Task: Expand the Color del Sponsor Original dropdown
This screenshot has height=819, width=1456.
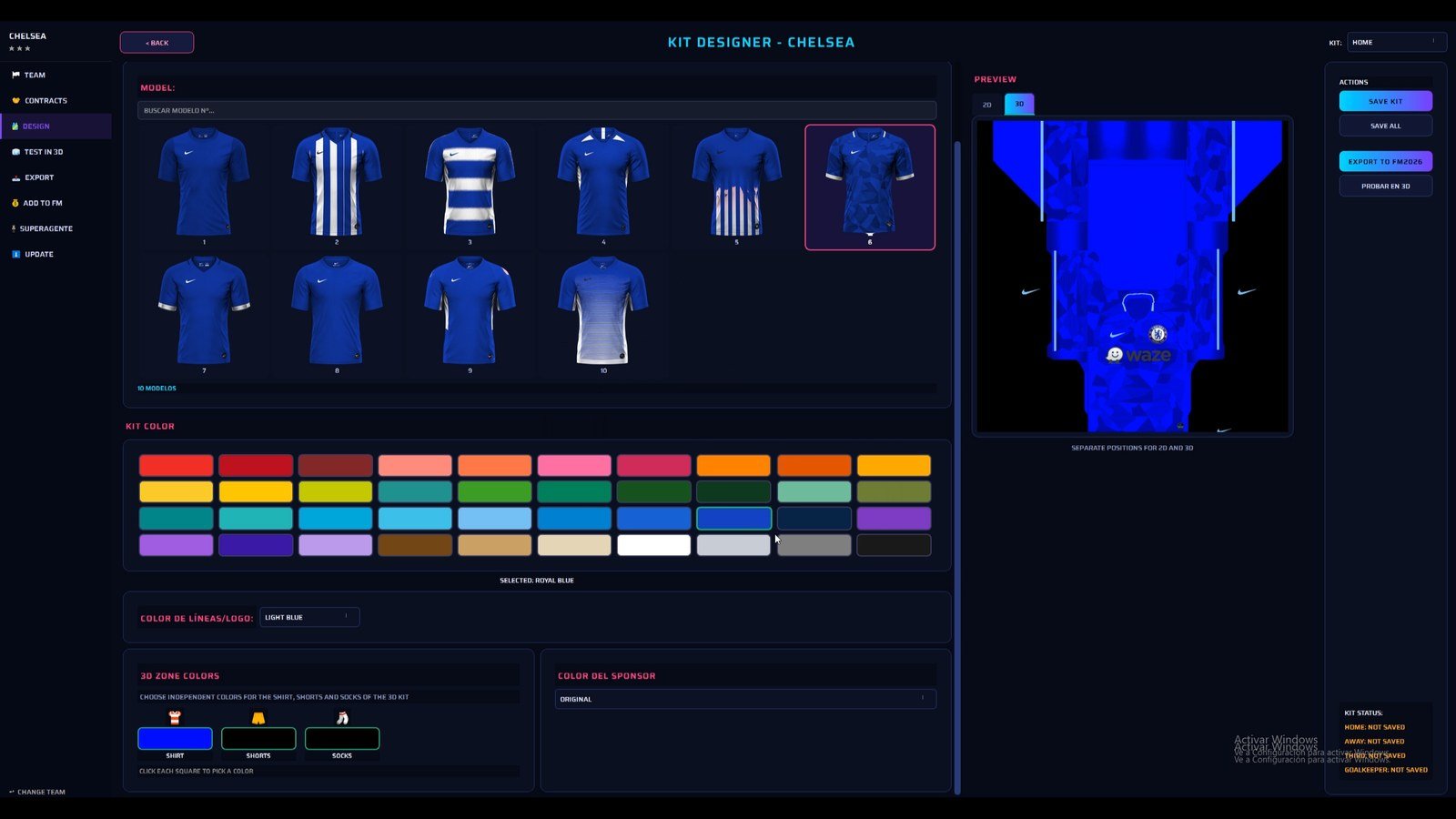Action: pos(745,699)
